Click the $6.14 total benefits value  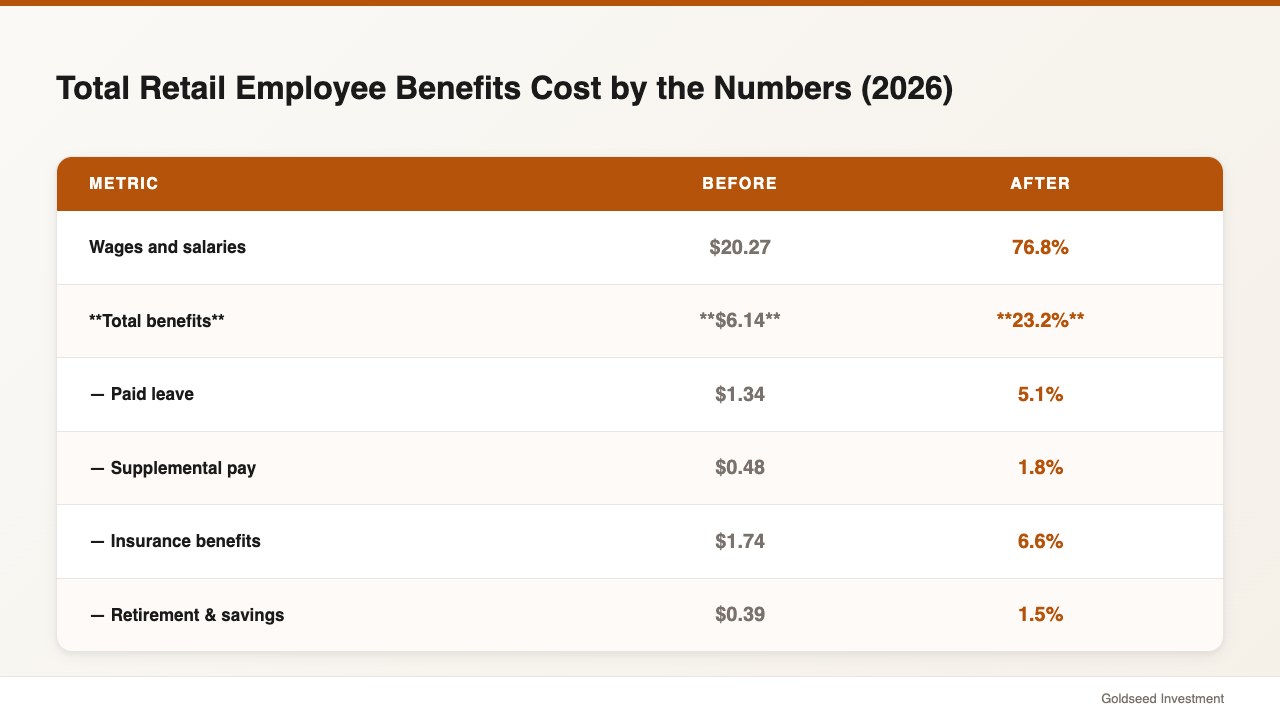point(740,321)
